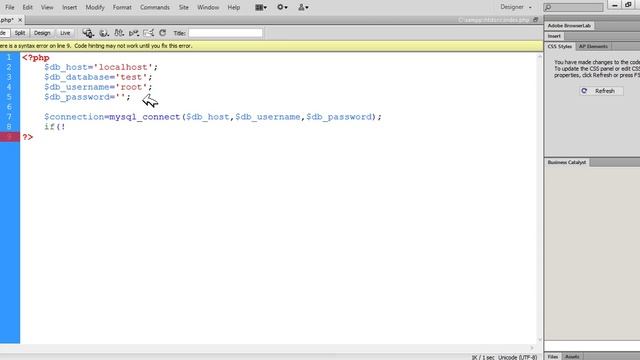Open the Help menu

(233, 7)
